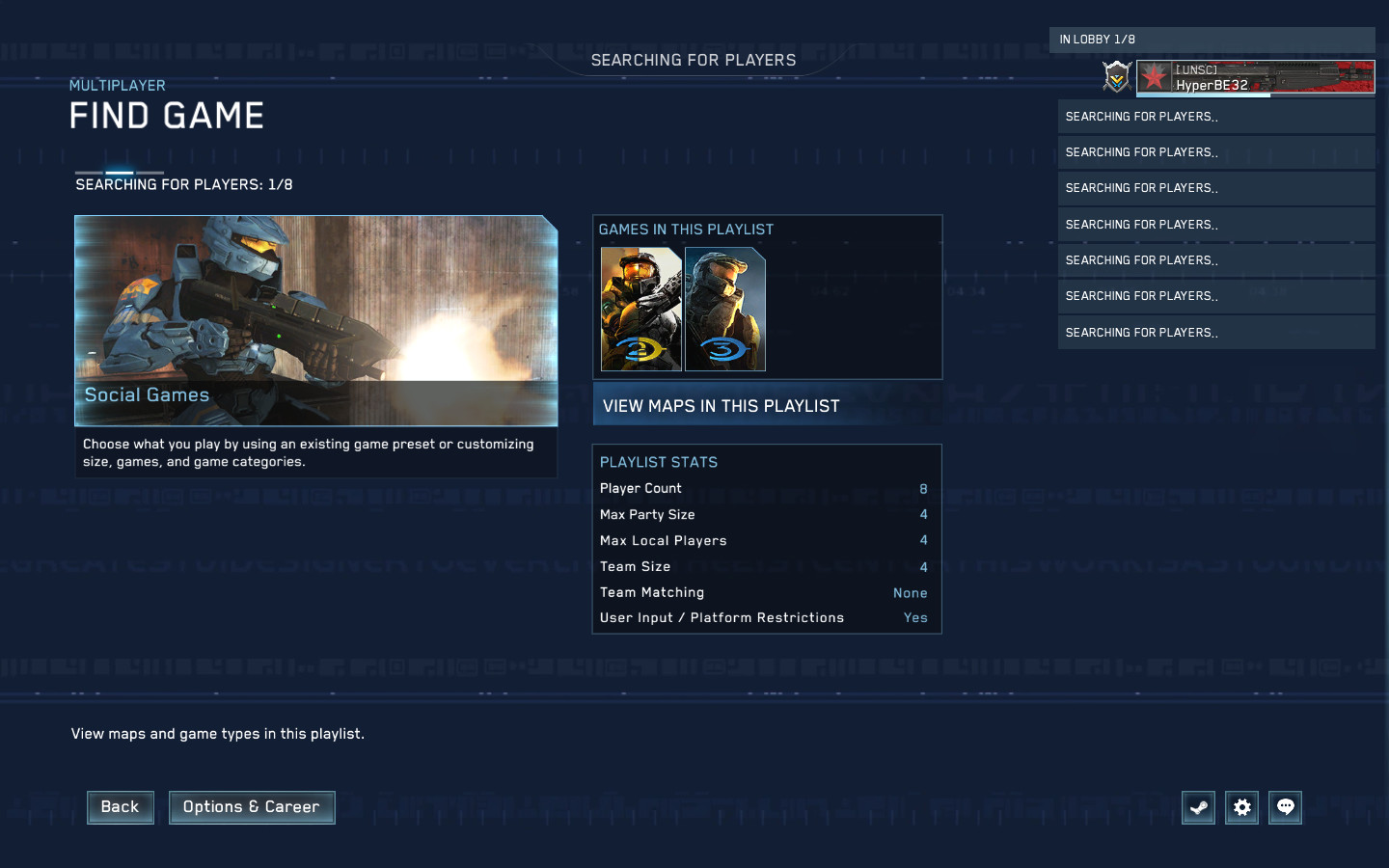Select the IN LOBBY 1/8 header
Viewport: 1389px width, 868px height.
tap(1212, 40)
